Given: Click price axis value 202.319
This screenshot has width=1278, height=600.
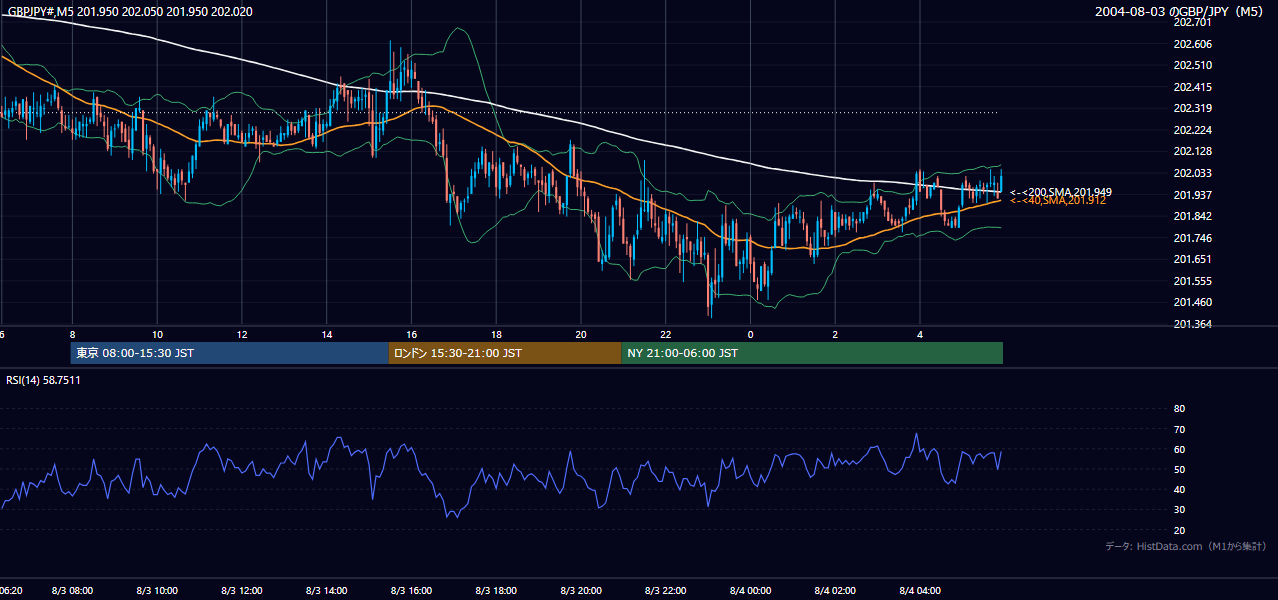Looking at the screenshot, I should coord(1192,108).
